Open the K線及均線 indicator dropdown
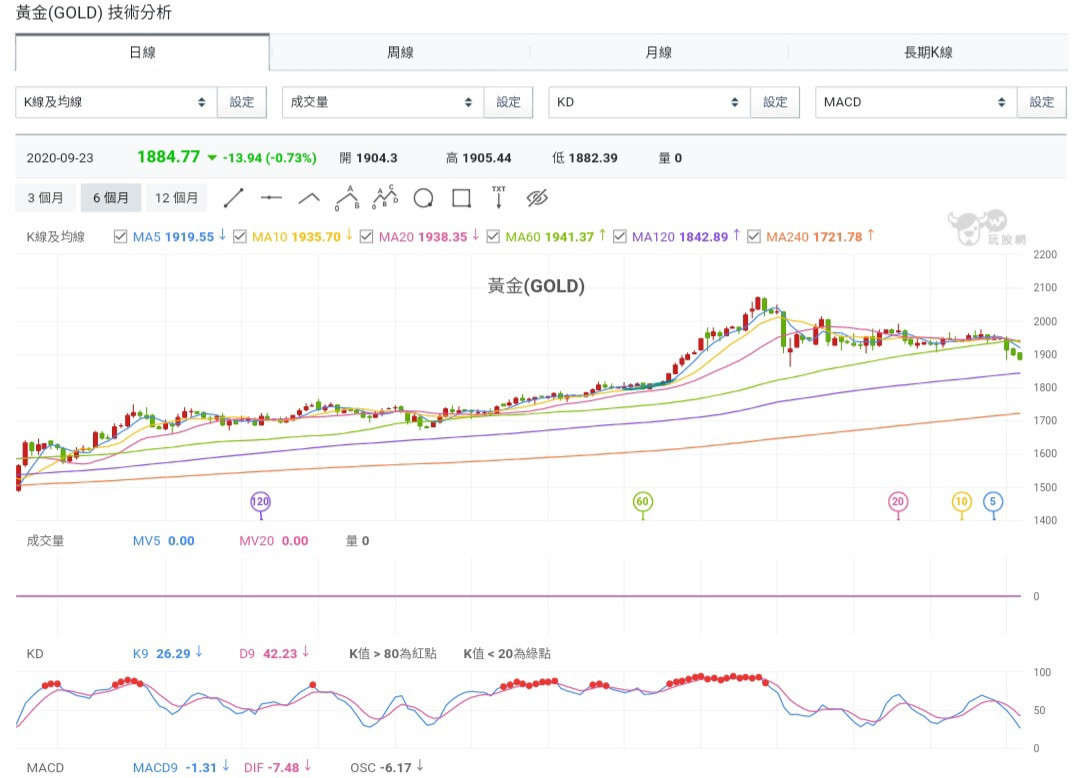 pos(116,102)
